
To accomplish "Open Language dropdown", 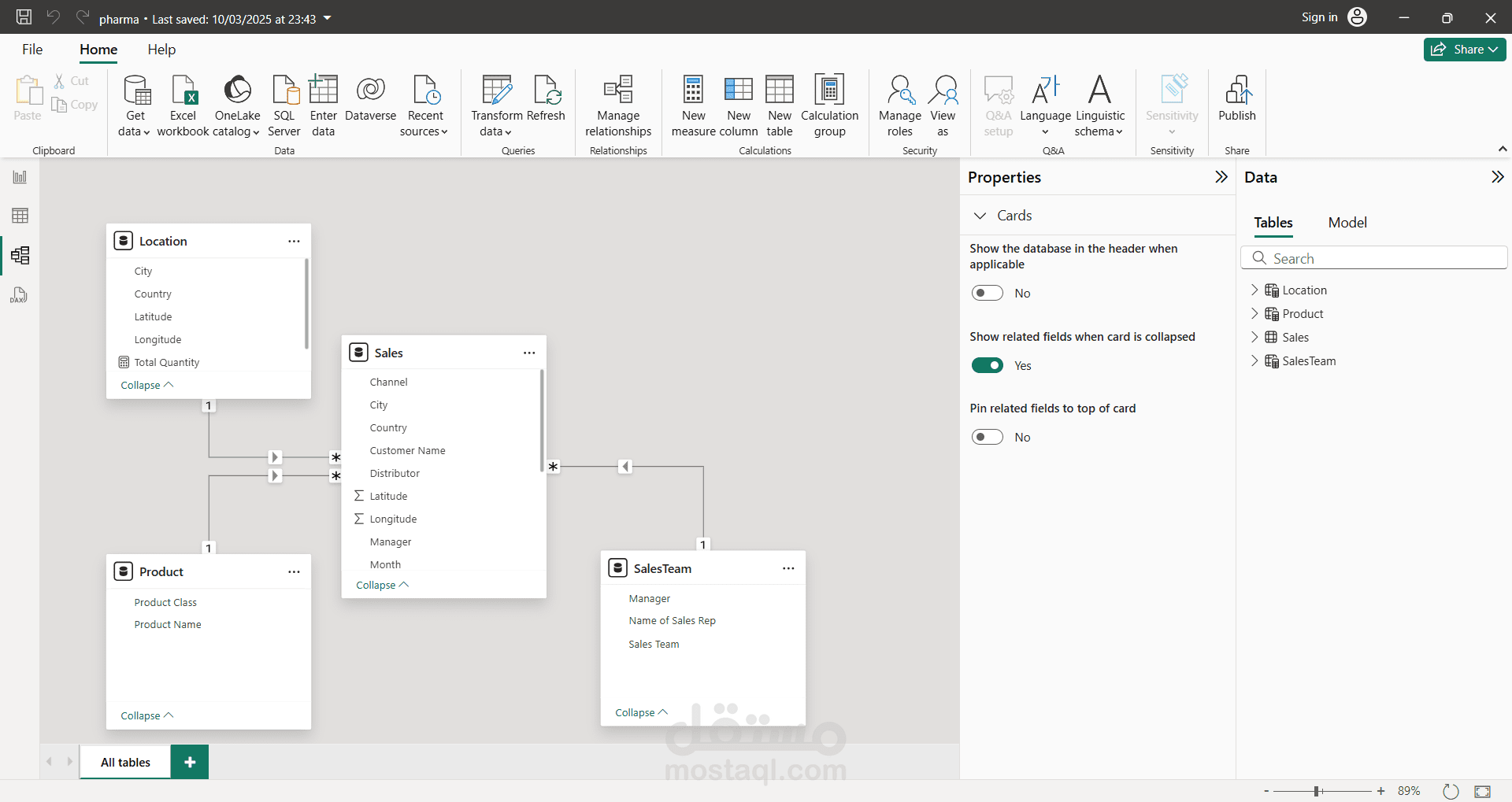I will point(1045,105).
